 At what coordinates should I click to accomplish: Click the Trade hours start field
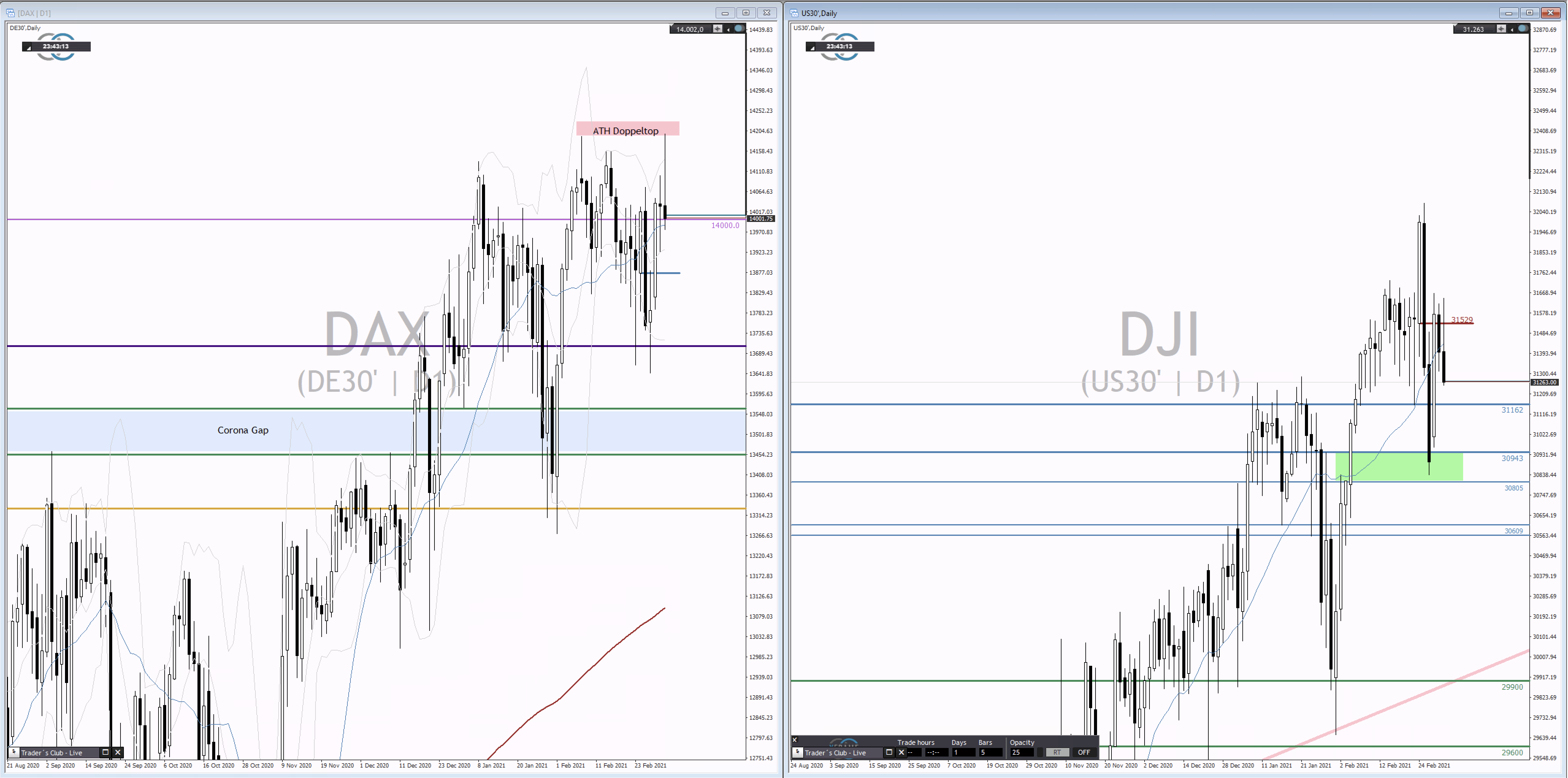pyautogui.click(x=914, y=753)
